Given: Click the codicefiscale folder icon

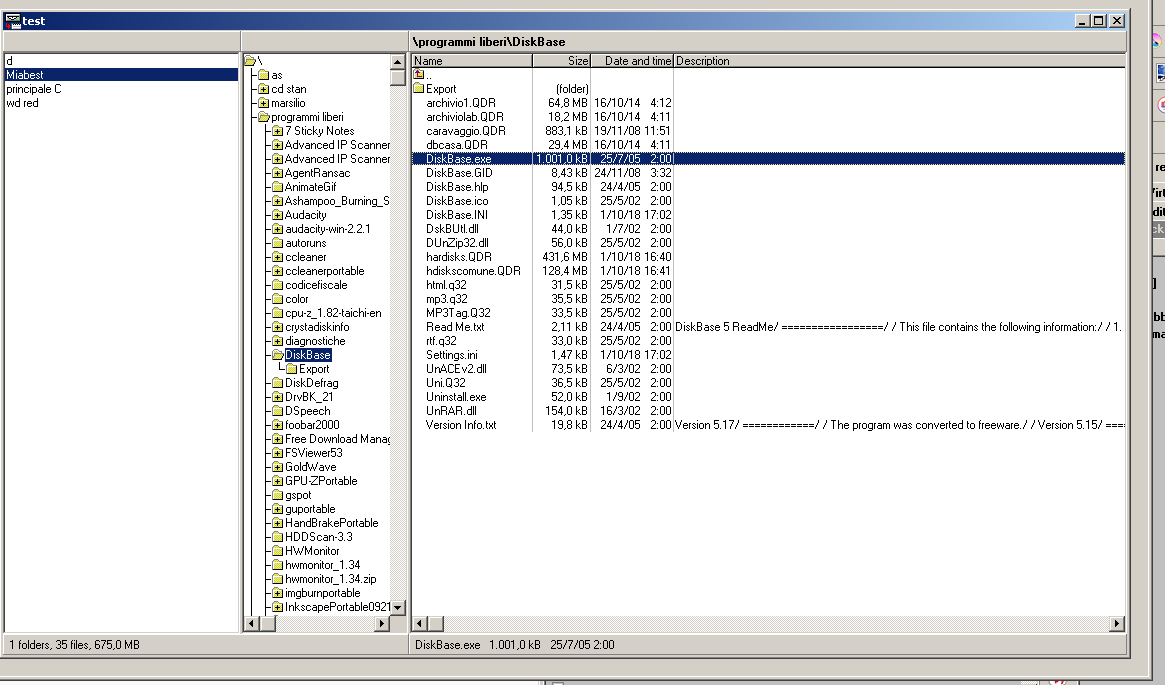Looking at the screenshot, I should (x=278, y=285).
